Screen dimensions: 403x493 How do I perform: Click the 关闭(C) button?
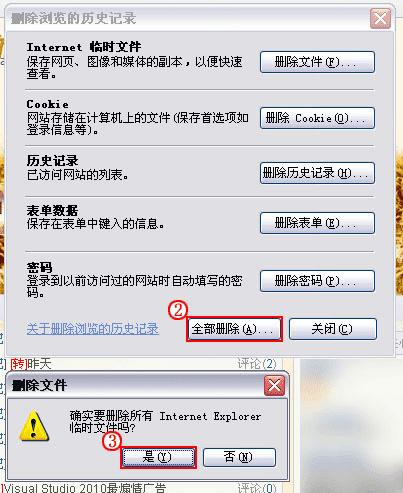[x=333, y=329]
